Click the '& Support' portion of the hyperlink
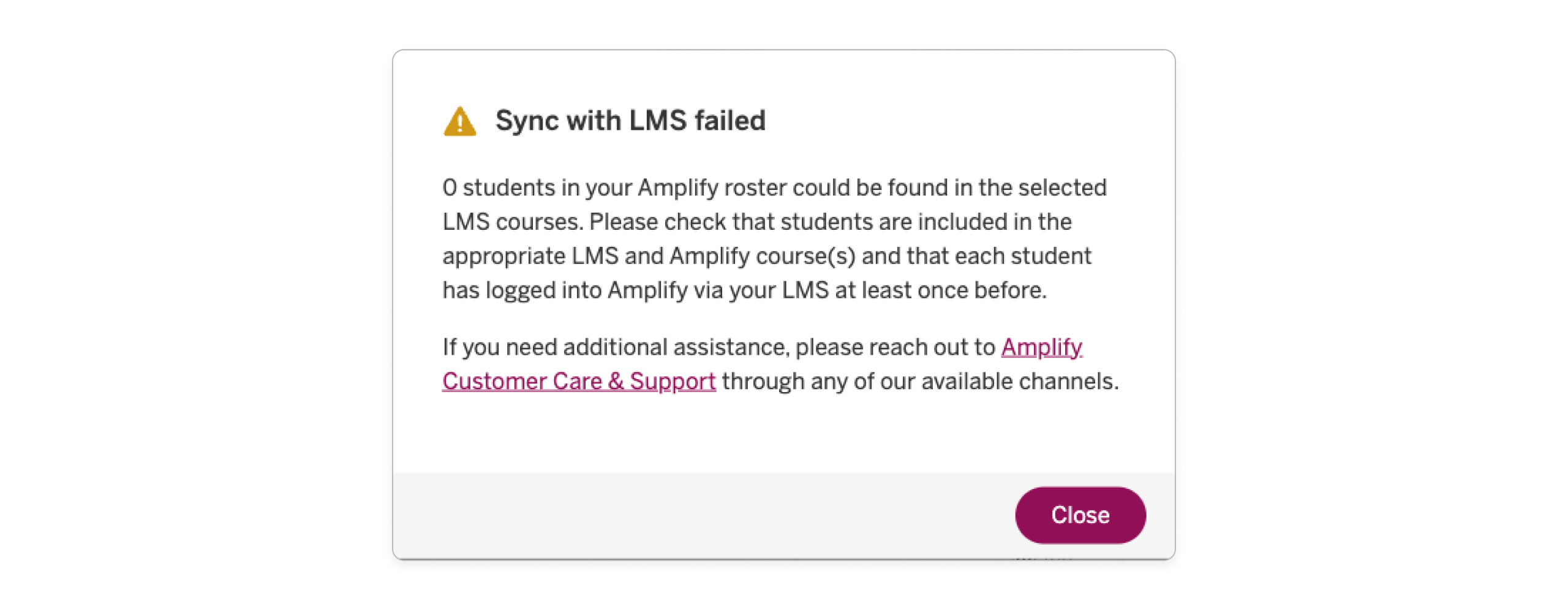Screen dimensions: 1568x609 [x=668, y=381]
